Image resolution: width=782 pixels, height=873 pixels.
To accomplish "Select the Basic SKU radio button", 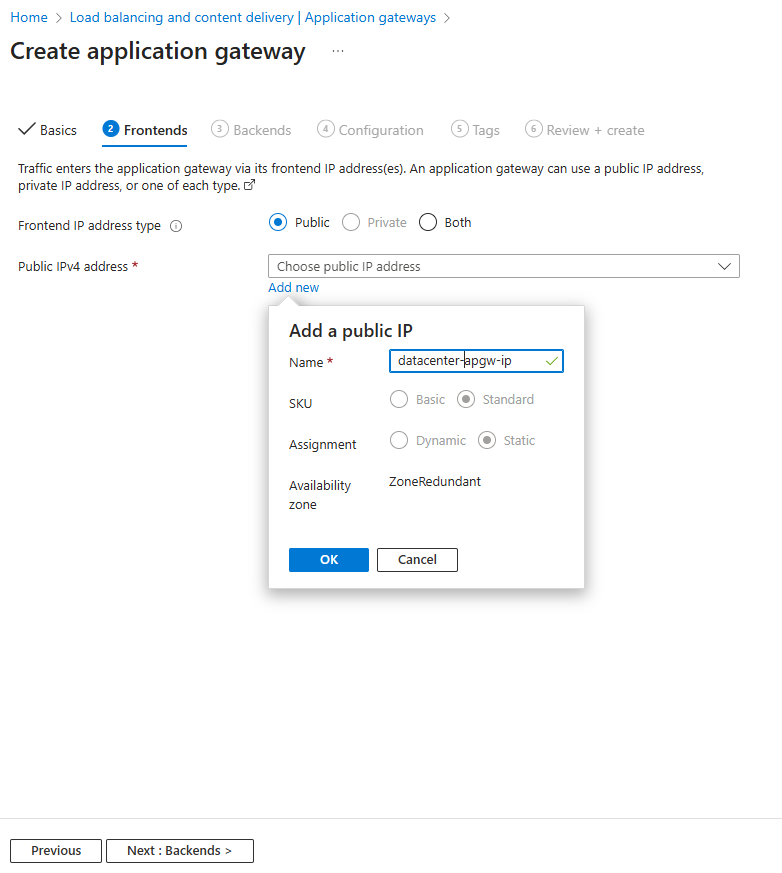I will click(x=399, y=399).
